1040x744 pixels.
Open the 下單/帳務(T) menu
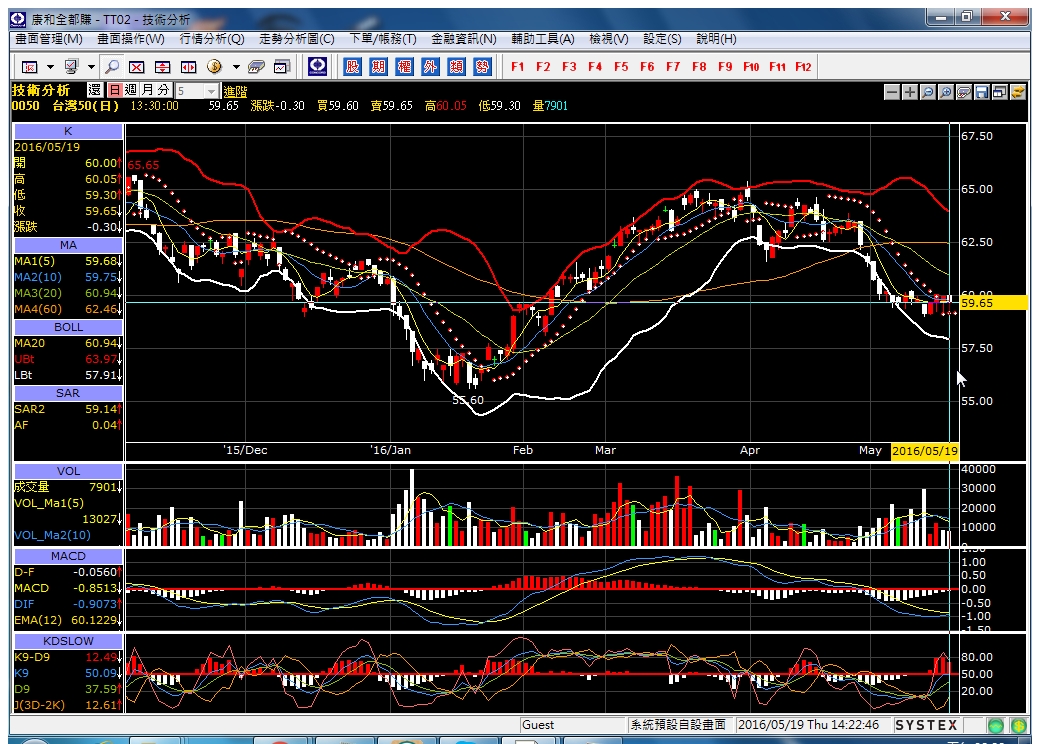pyautogui.click(x=383, y=39)
